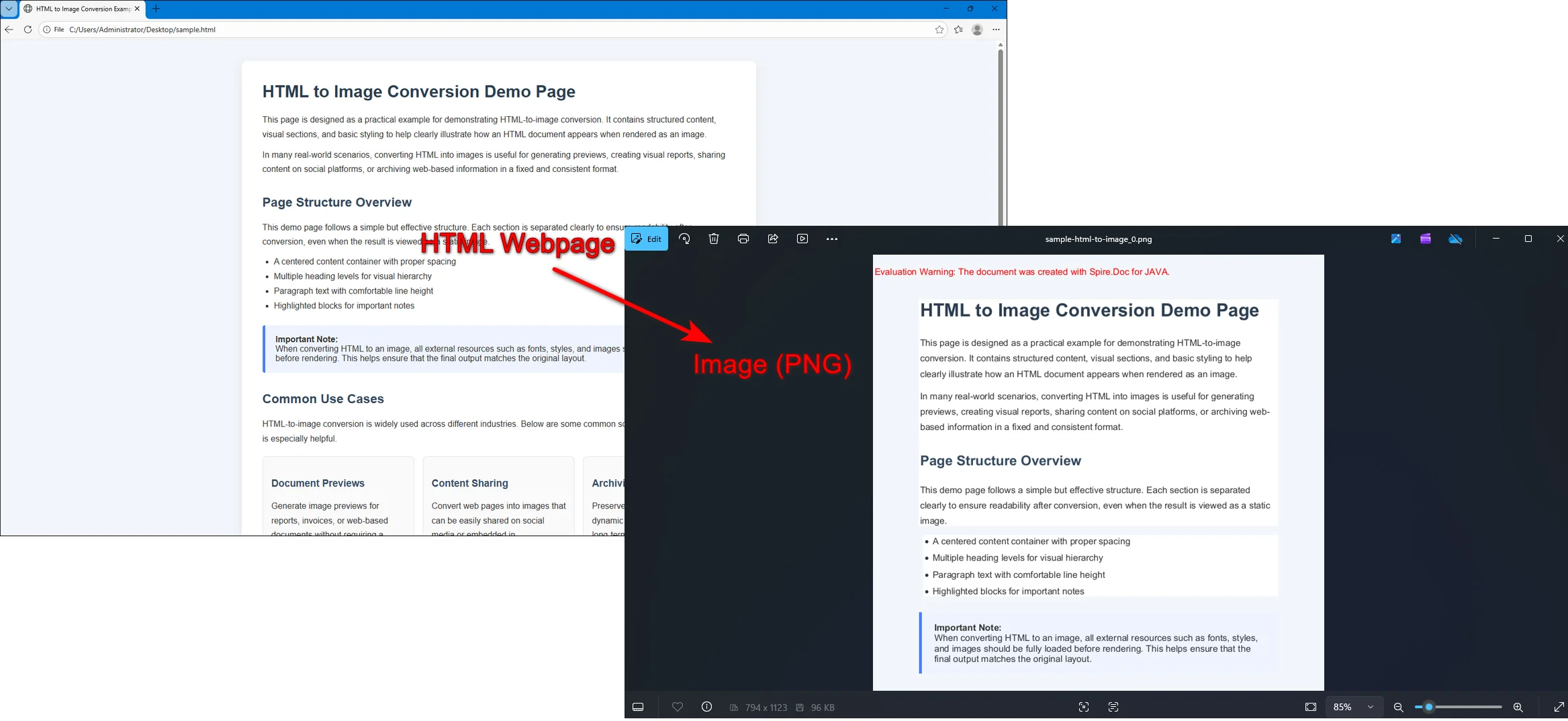Open a new browser tab
This screenshot has height=721, width=1568.
pos(156,9)
